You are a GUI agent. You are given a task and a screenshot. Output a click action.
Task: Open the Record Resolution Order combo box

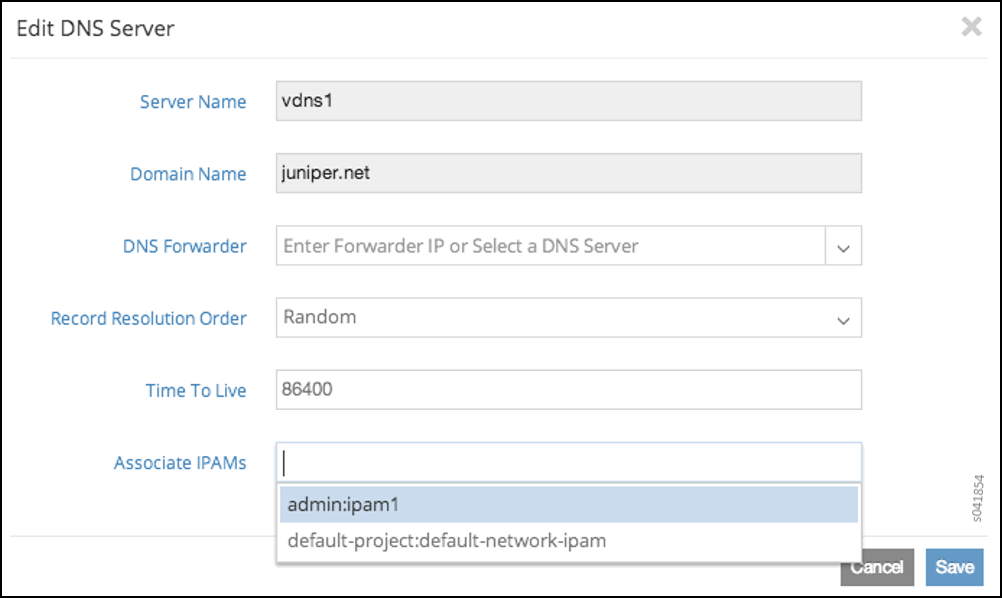coord(550,318)
